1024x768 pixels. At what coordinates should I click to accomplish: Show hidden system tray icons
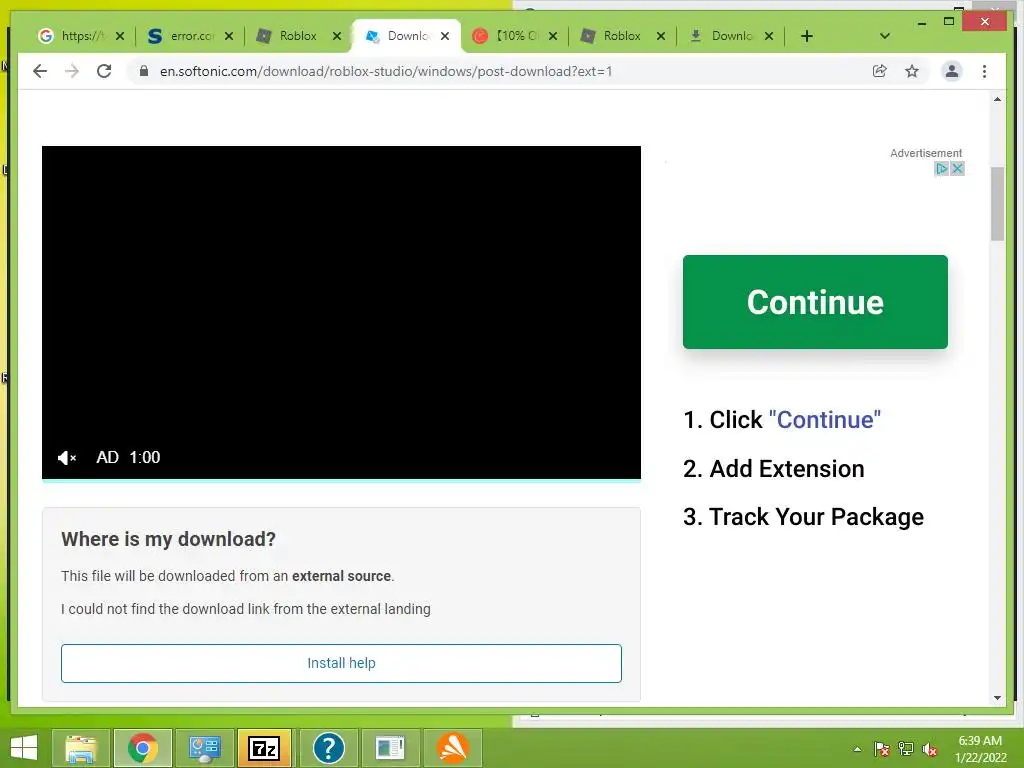857,749
